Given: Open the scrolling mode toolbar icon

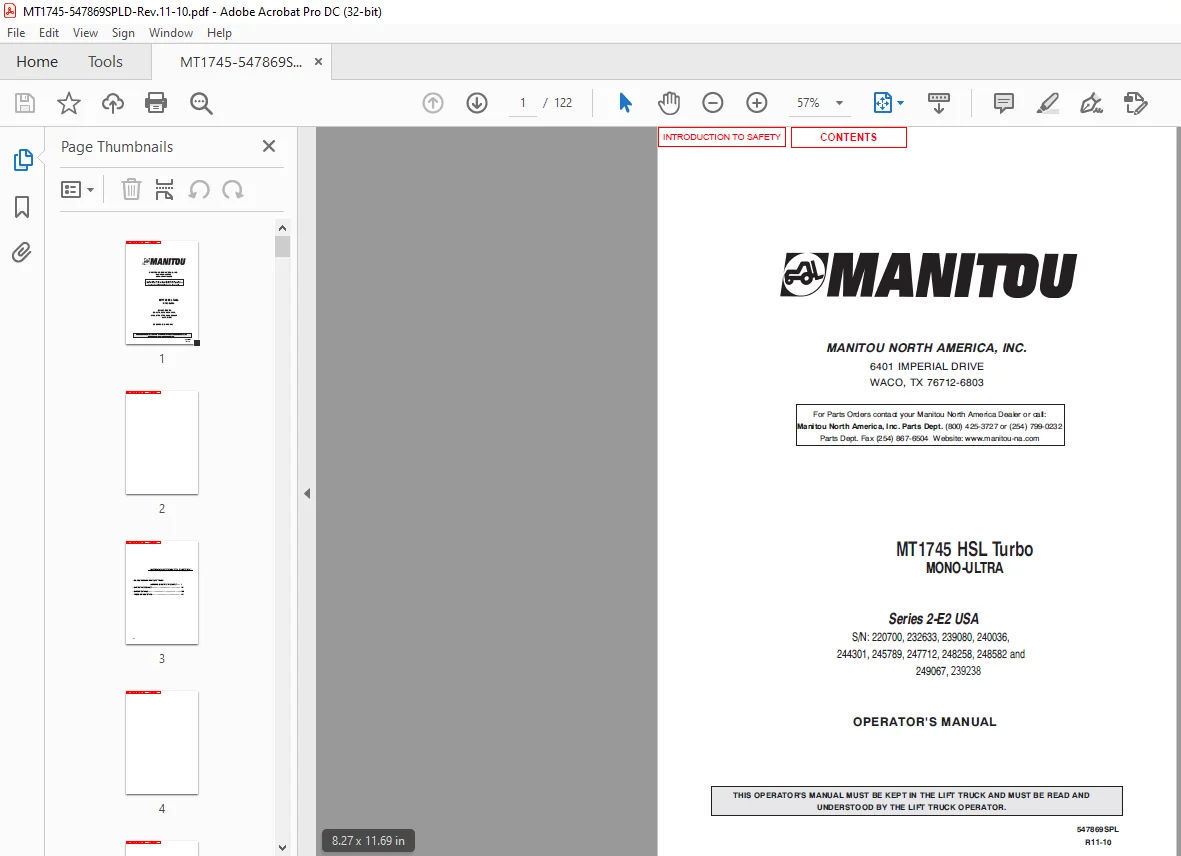Looking at the screenshot, I should click(938, 103).
